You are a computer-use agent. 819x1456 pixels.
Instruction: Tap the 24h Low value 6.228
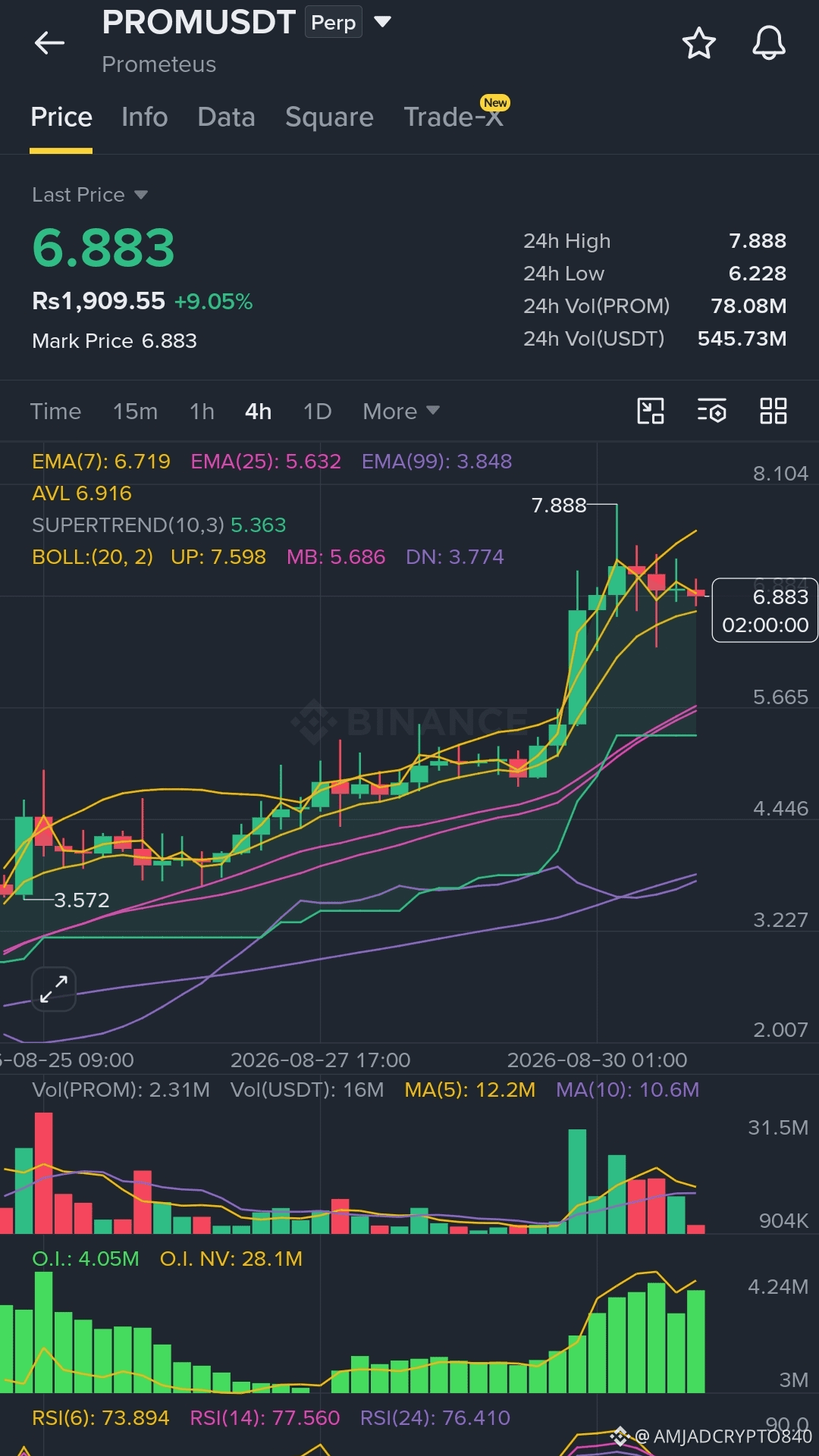pyautogui.click(x=758, y=274)
